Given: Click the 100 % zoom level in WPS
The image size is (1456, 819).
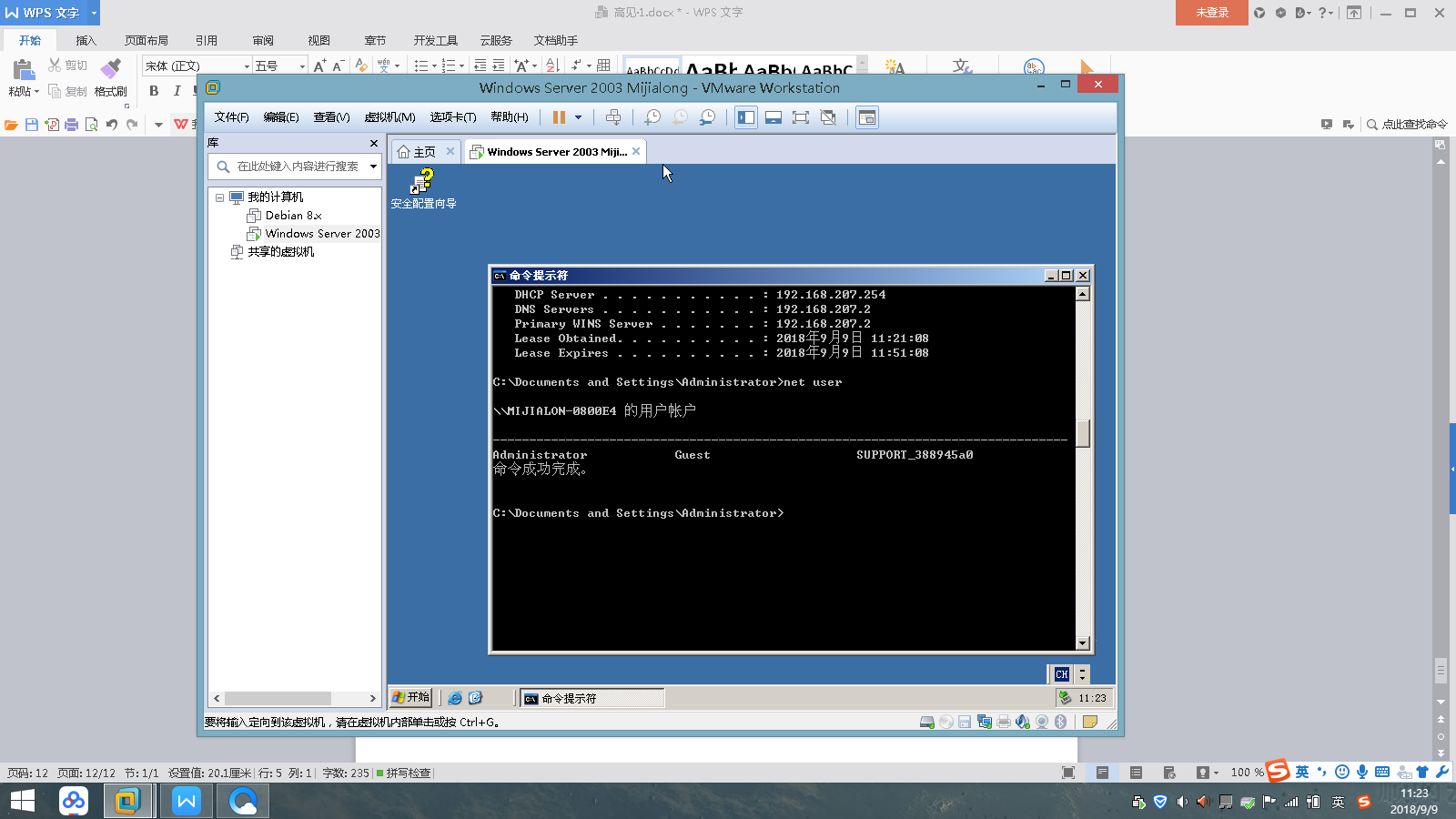Looking at the screenshot, I should click(x=1247, y=773).
